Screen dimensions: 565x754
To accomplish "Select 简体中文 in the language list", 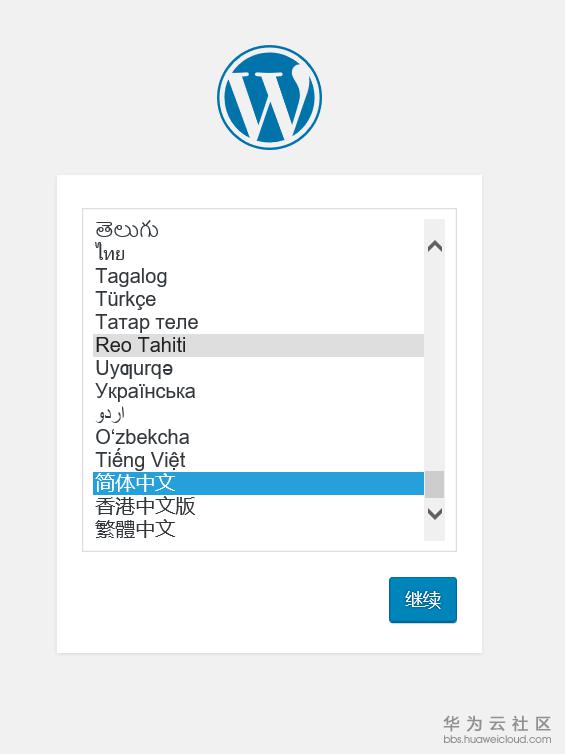I will pos(258,483).
